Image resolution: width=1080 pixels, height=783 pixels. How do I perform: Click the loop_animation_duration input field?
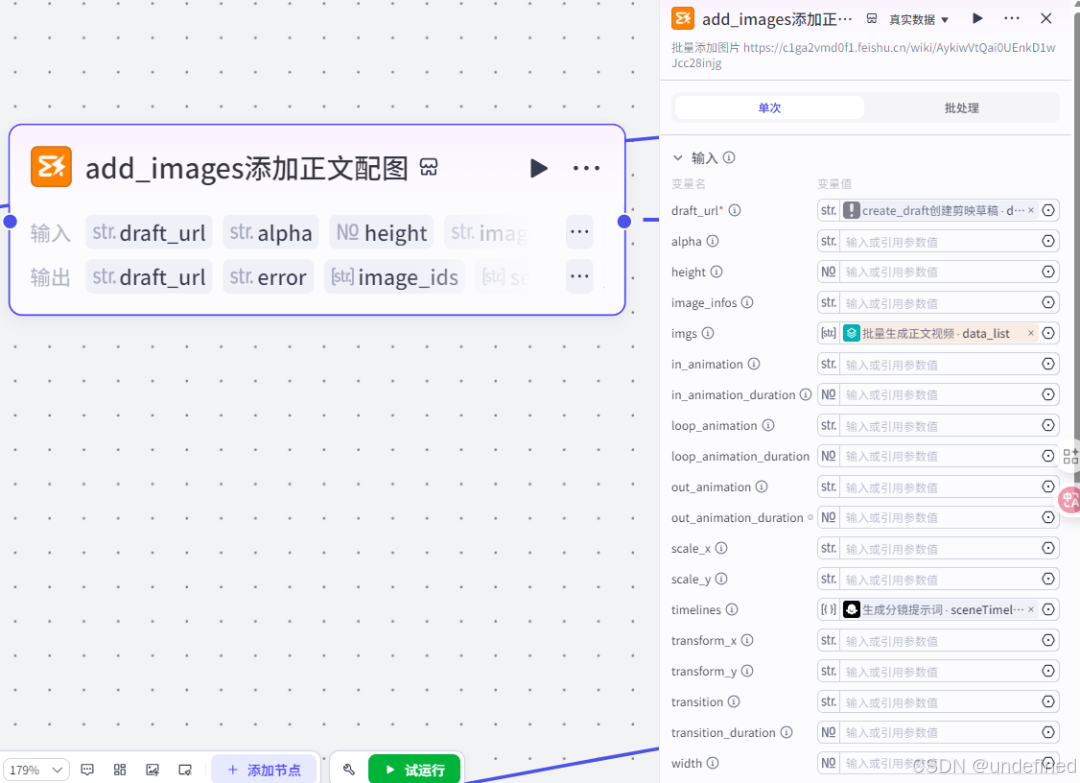938,456
